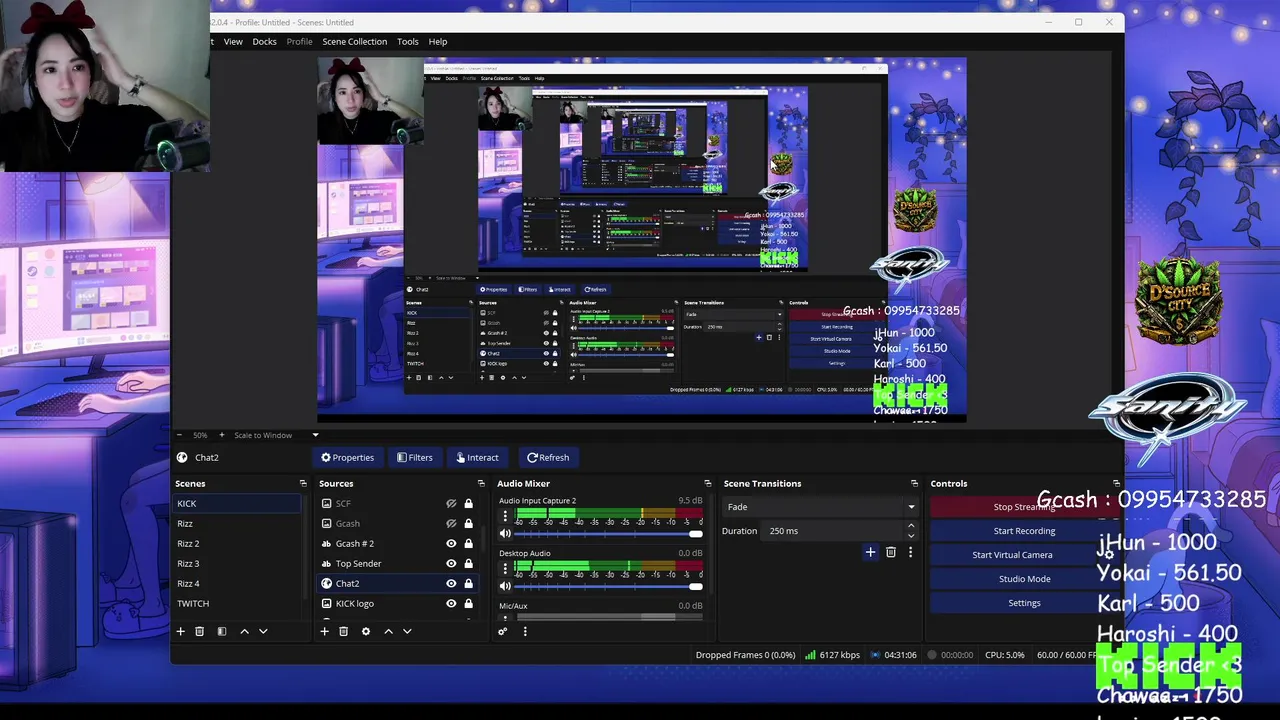The height and width of the screenshot is (720, 1280).
Task: Unlock the Chat2 source
Action: (x=468, y=584)
